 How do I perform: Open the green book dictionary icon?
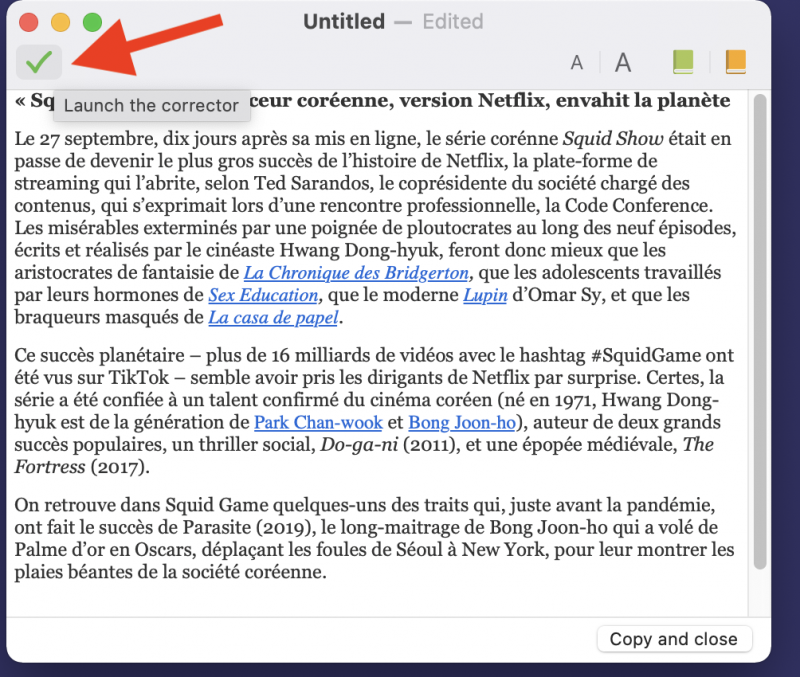[683, 62]
